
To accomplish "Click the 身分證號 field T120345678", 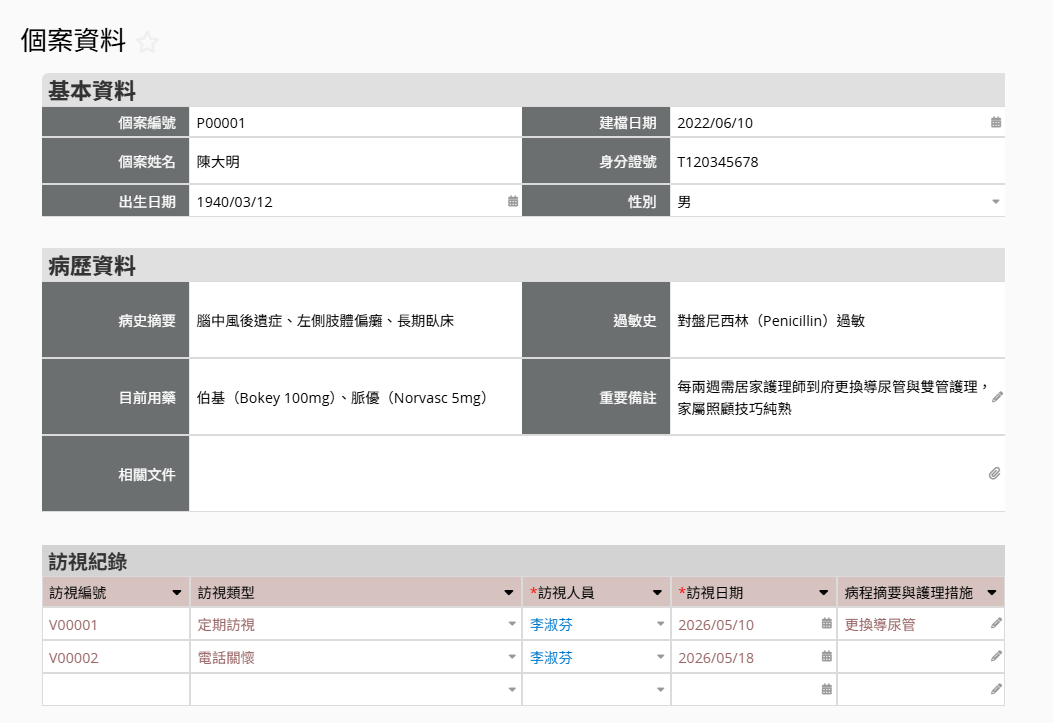I will 837,162.
